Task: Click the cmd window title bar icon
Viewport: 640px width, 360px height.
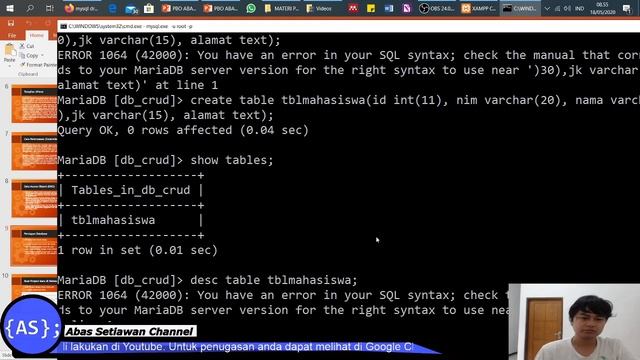Action: pos(63,26)
